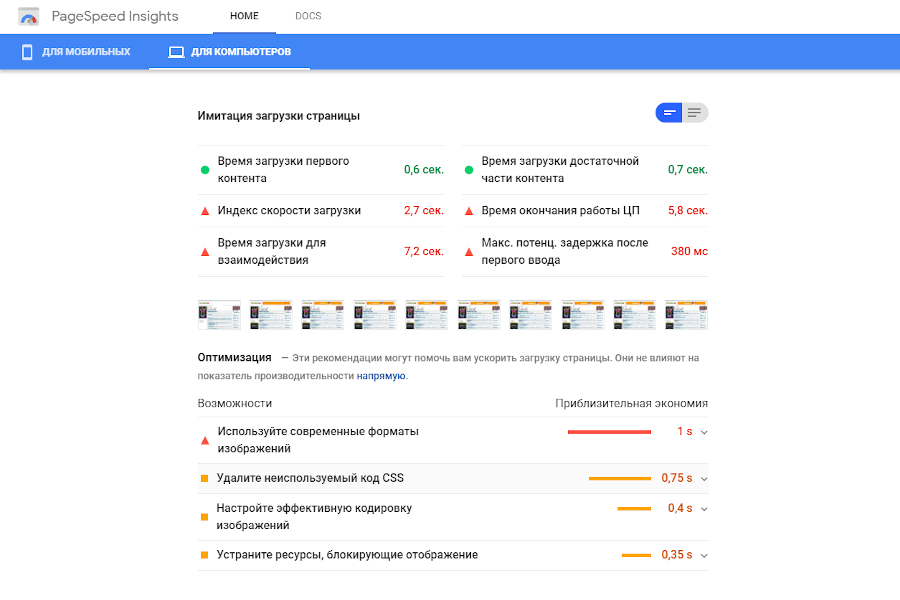Expand the modern image formats recommendation

coord(704,432)
